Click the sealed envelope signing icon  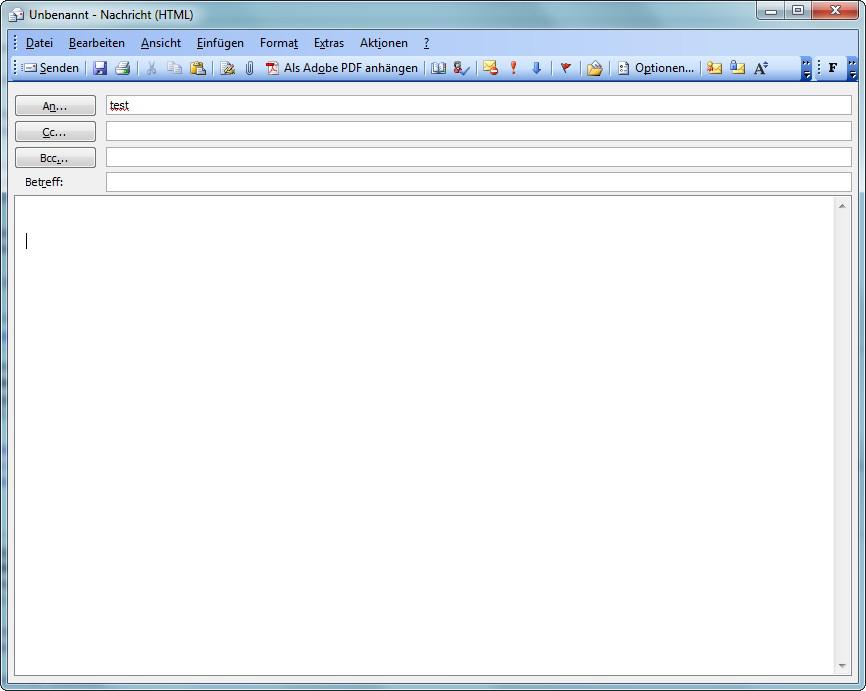[x=714, y=68]
